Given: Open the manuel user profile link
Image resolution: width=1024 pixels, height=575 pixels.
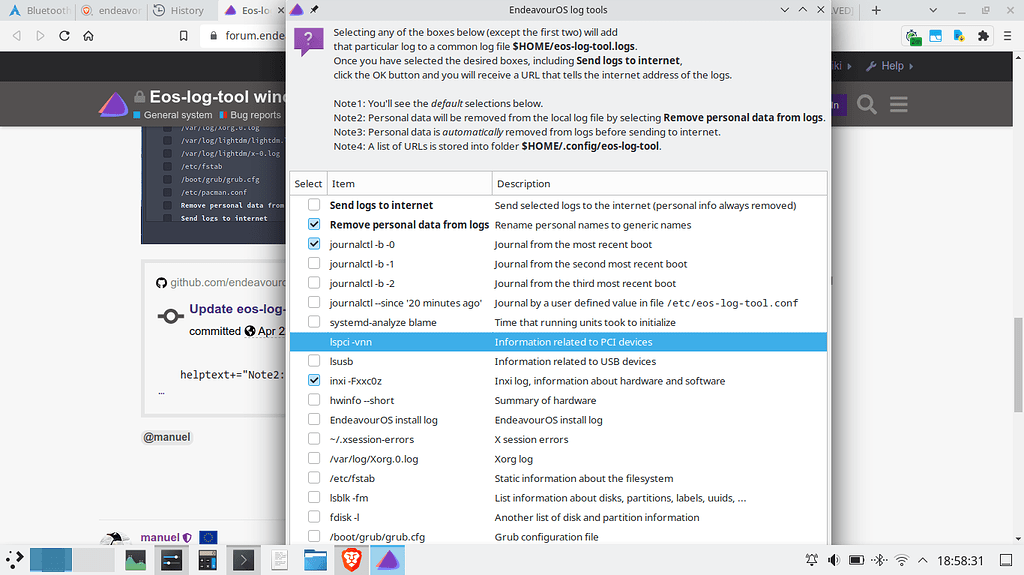Looking at the screenshot, I should (159, 538).
